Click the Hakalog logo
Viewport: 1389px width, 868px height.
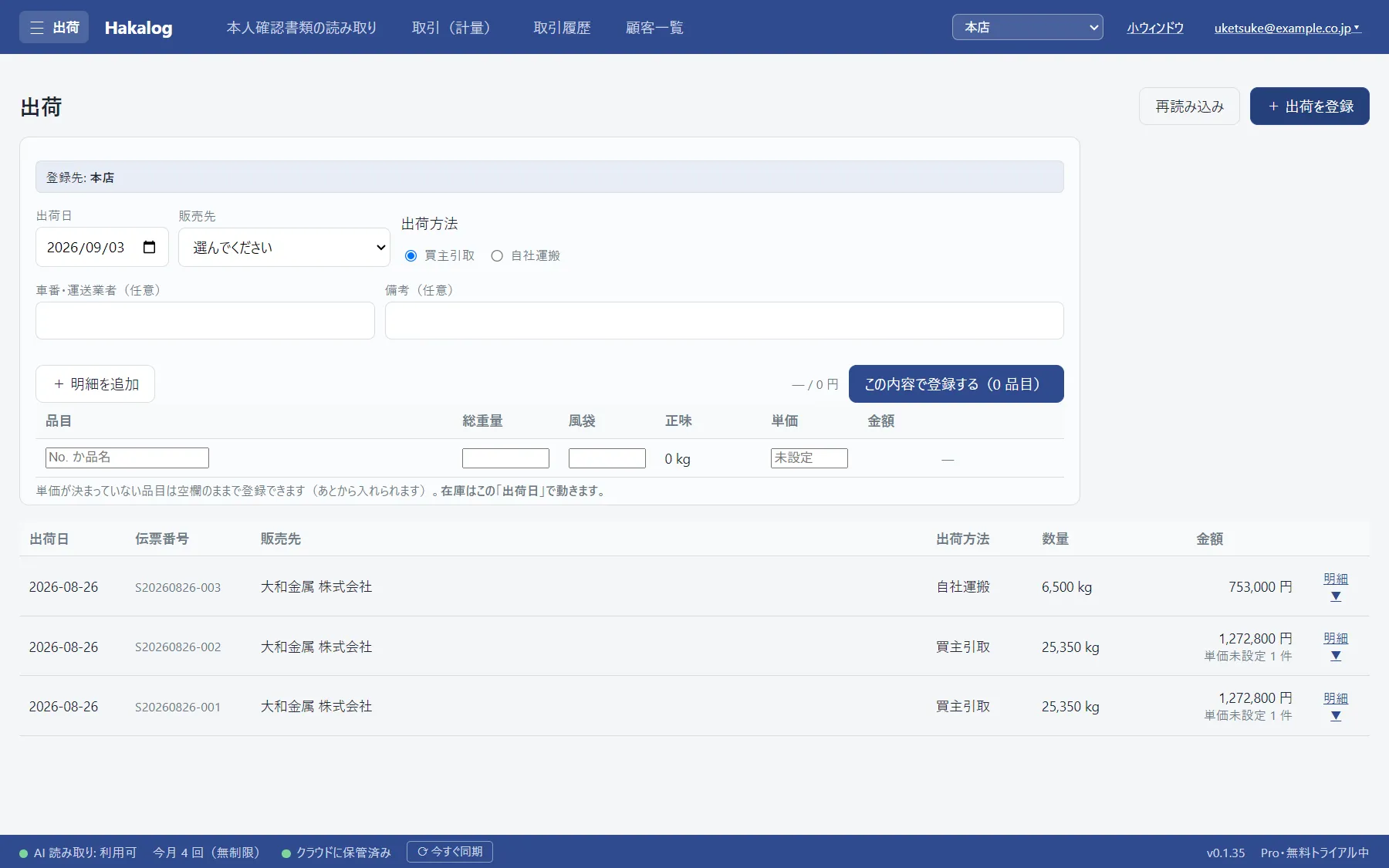point(138,28)
